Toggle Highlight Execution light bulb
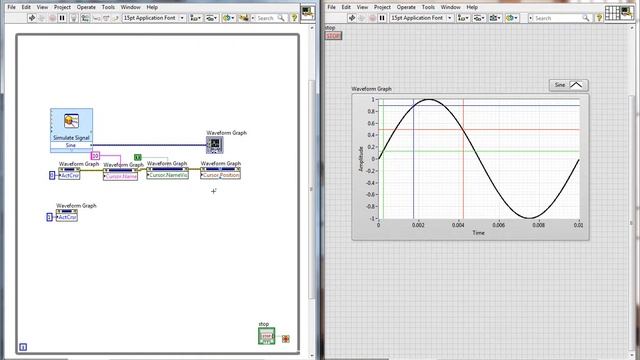Viewport: 640px width, 360px height. click(74, 18)
